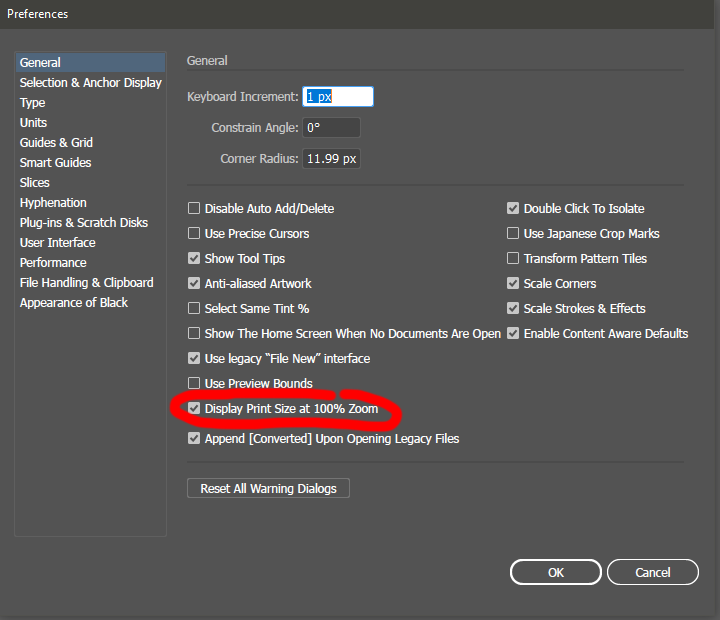
Task: Turn off Anti-aliased Artwork checkbox
Action: coord(194,284)
